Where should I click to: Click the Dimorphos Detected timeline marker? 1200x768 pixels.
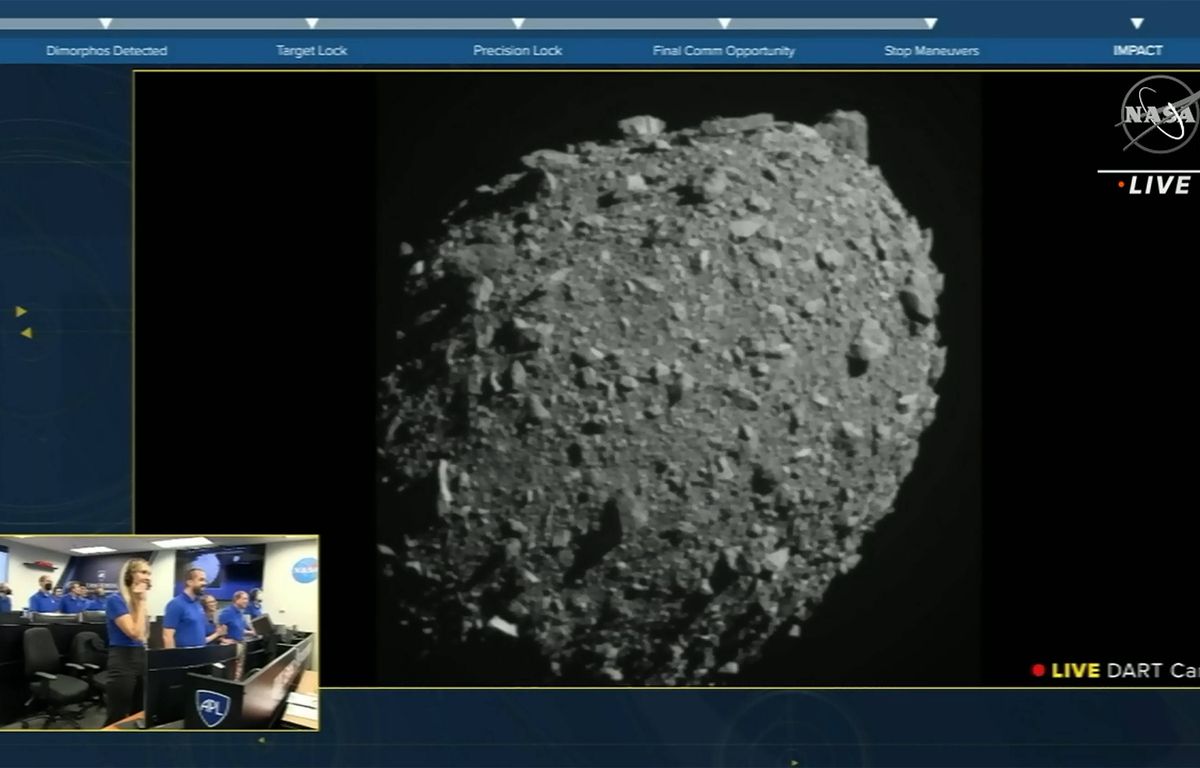click(105, 23)
